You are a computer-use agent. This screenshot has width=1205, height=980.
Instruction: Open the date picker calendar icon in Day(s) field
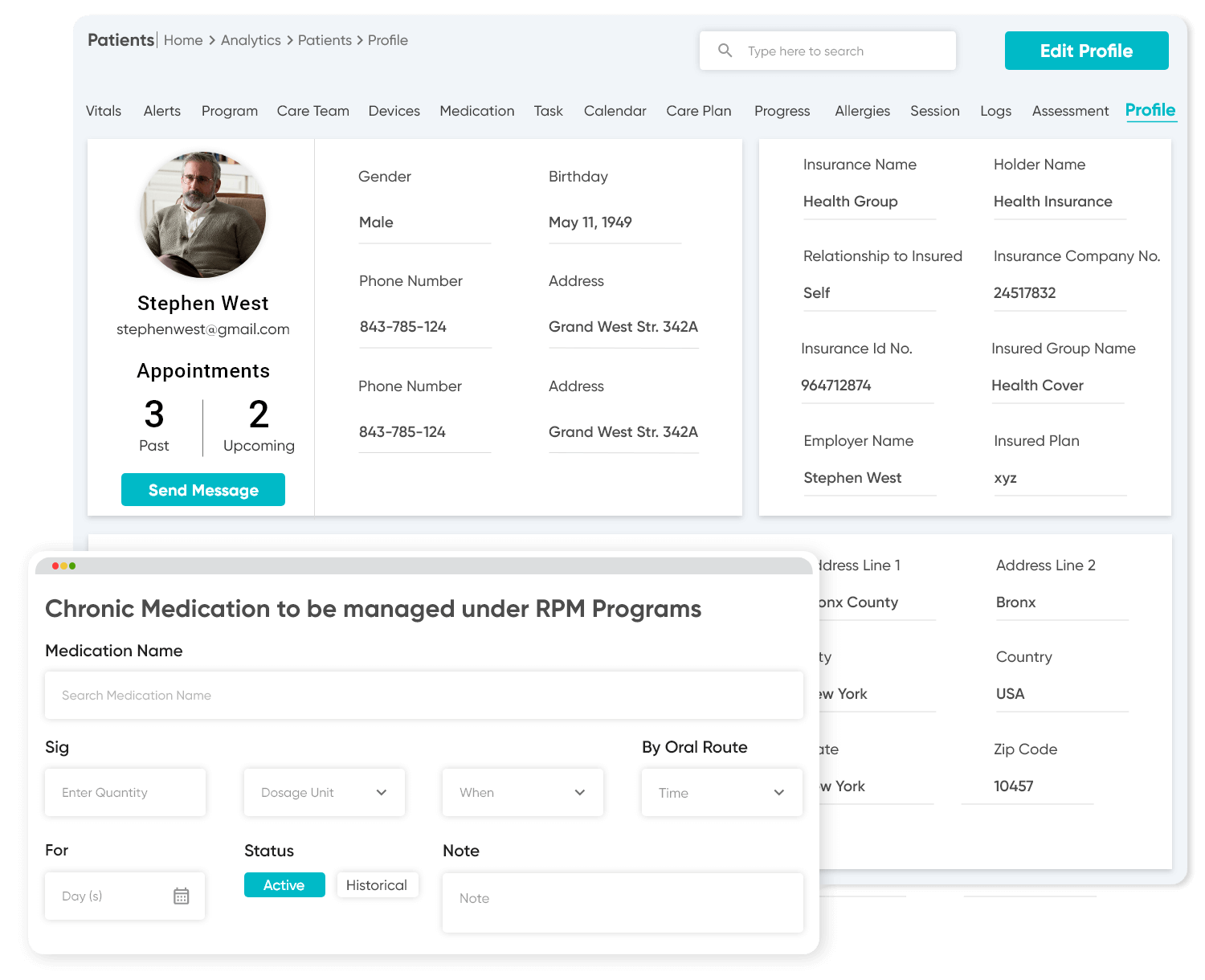(x=182, y=895)
